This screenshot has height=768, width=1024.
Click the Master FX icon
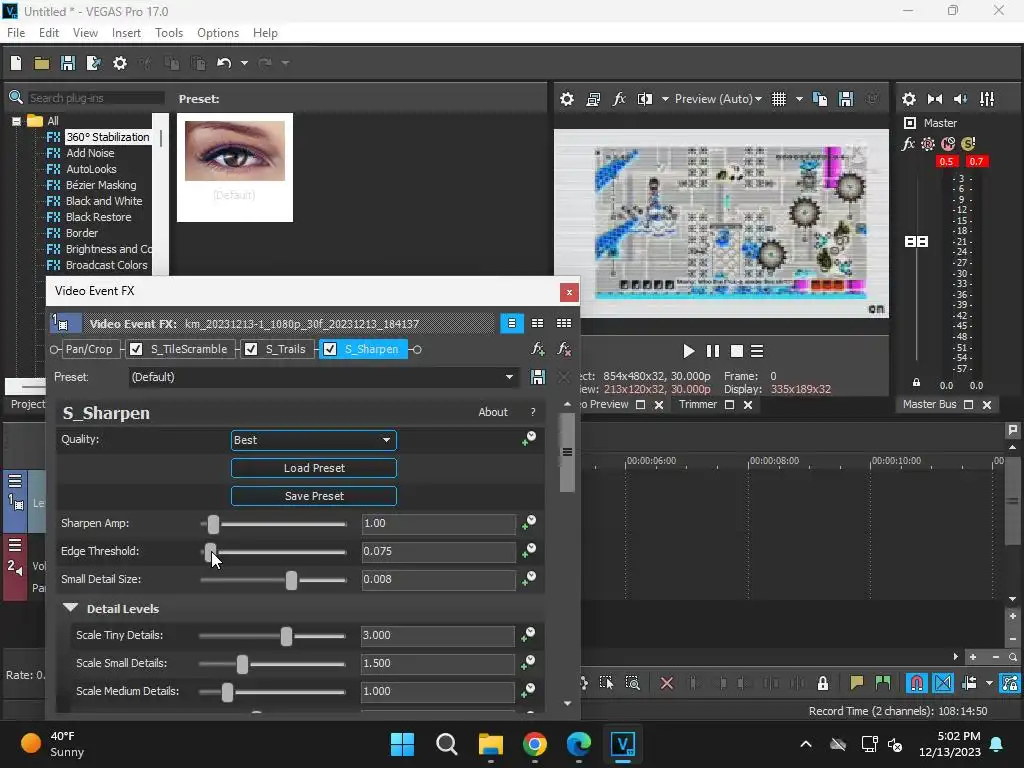(908, 144)
